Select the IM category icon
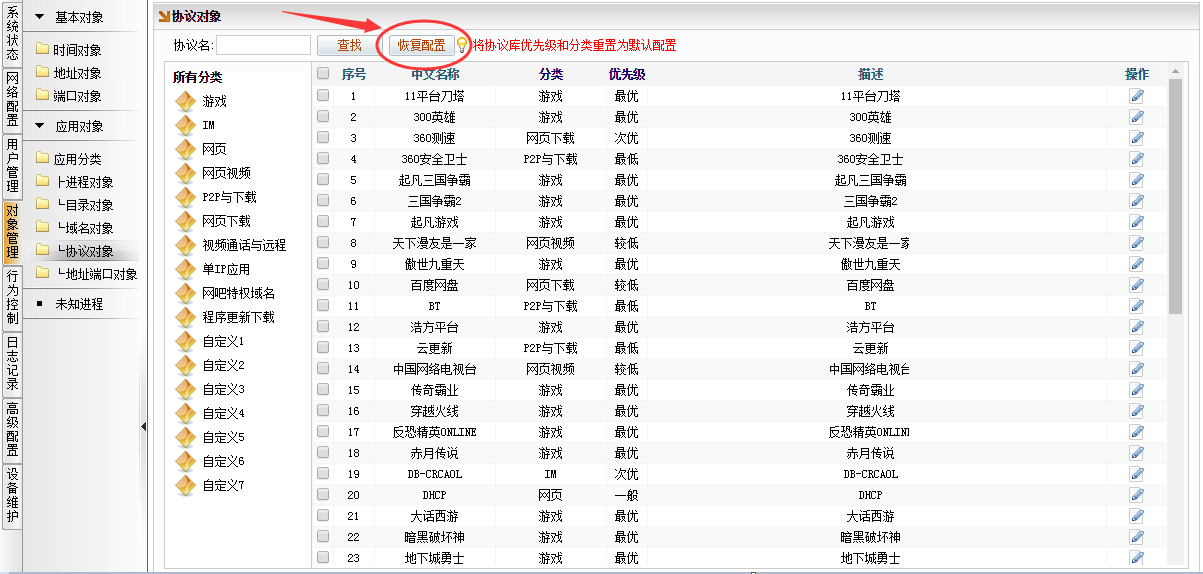Viewport: 1203px width, 574px height. [x=185, y=125]
